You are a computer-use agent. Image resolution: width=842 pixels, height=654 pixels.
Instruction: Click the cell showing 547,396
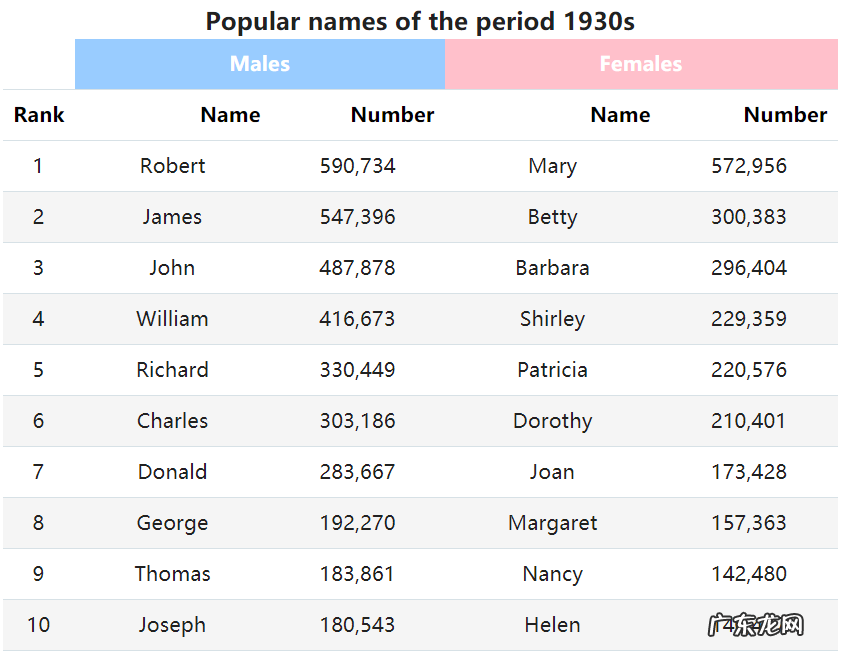(x=358, y=217)
